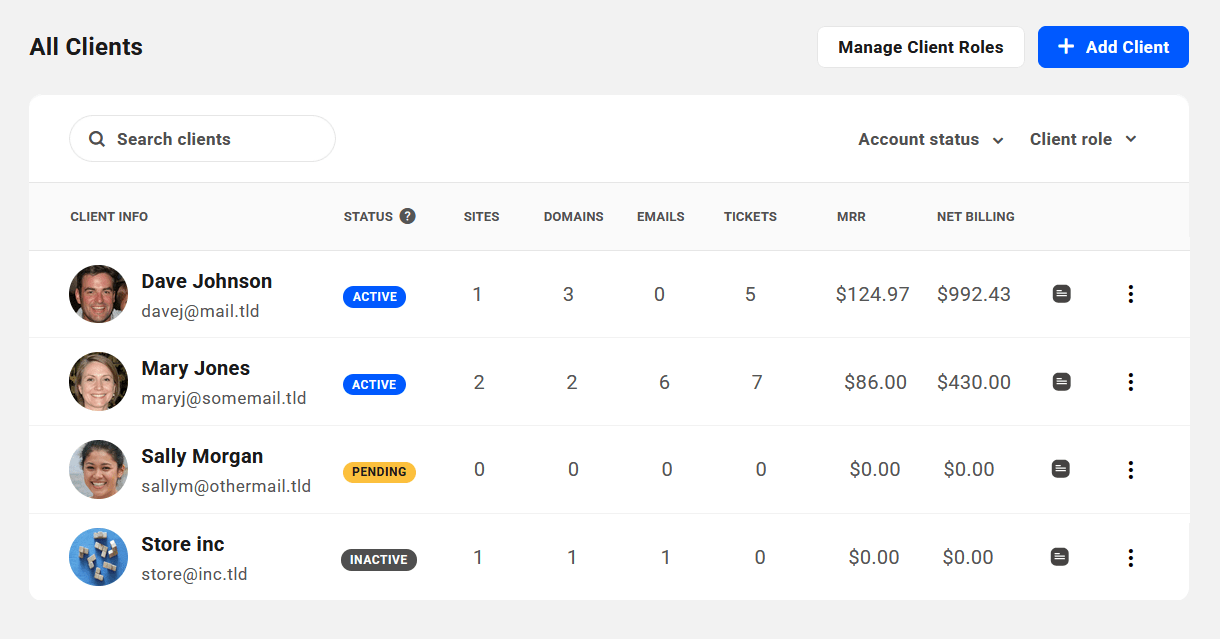Select the PENDING status badge for Sally Morgan

[x=379, y=472]
